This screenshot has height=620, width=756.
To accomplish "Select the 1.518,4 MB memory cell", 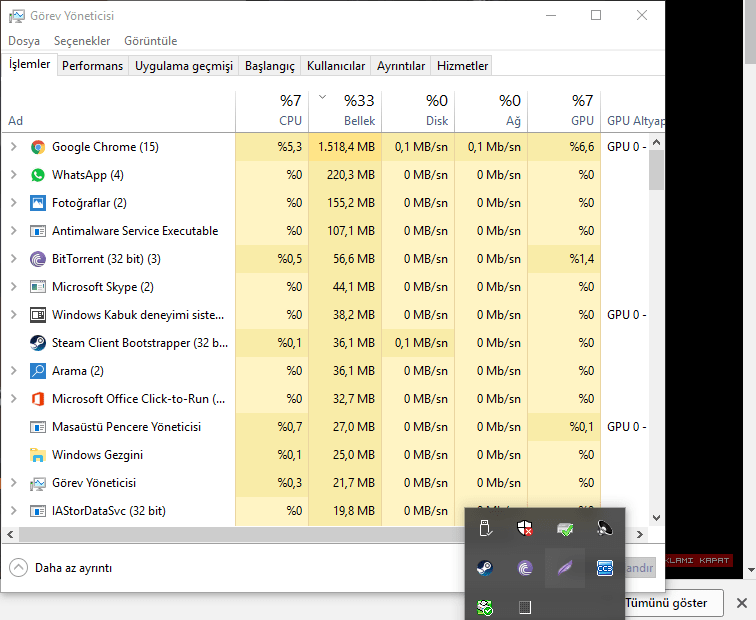I will tap(345, 147).
